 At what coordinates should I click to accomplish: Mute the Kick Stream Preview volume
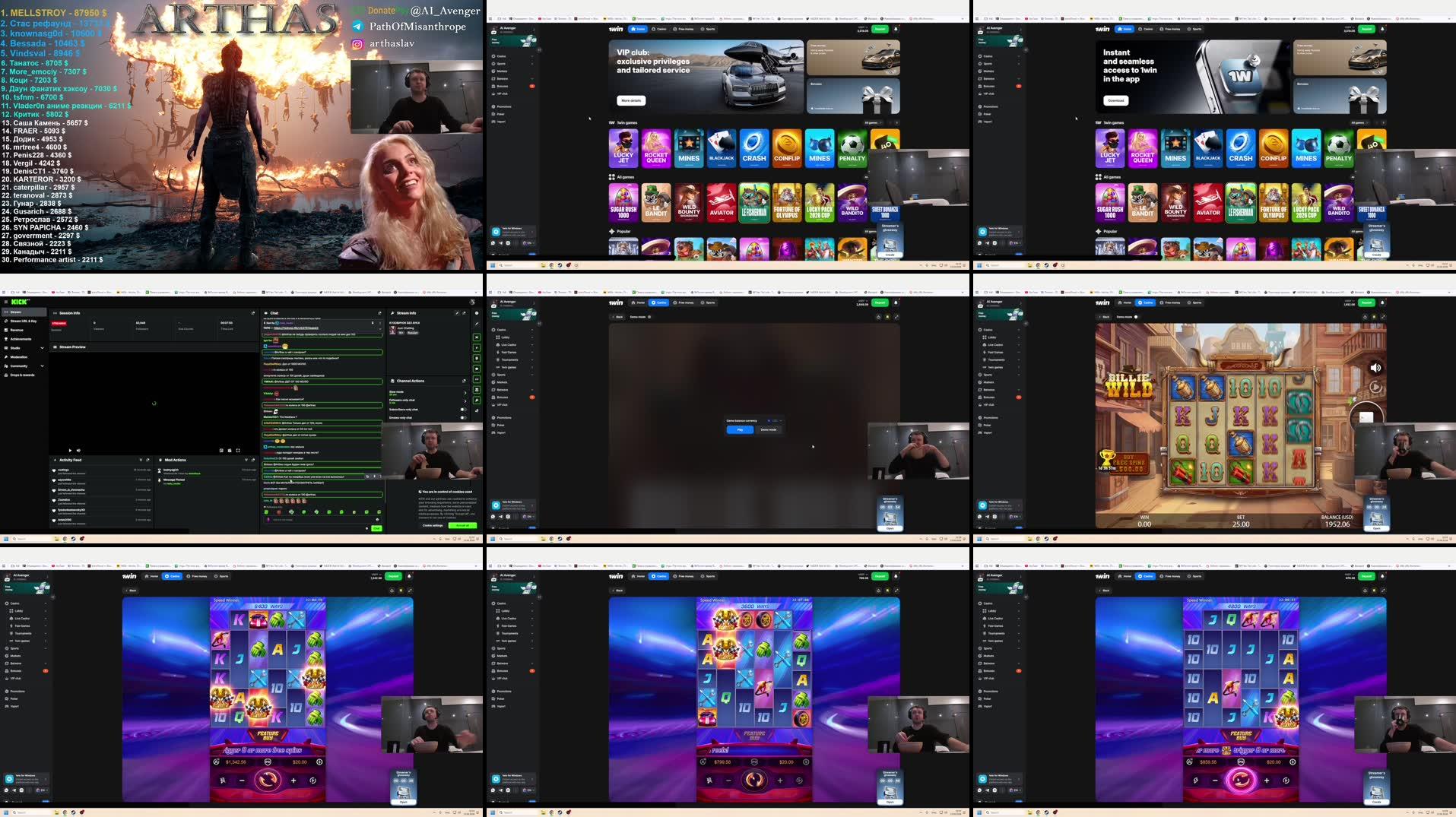(78, 450)
